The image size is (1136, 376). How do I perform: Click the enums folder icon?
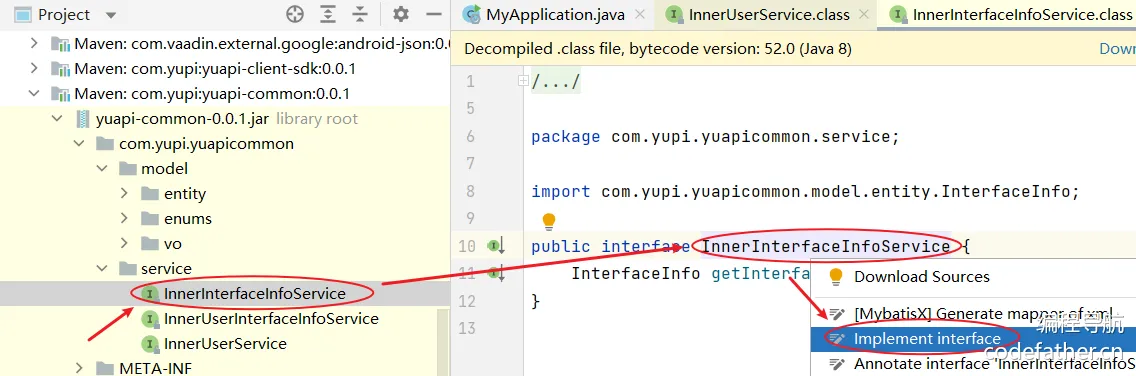tap(150, 218)
